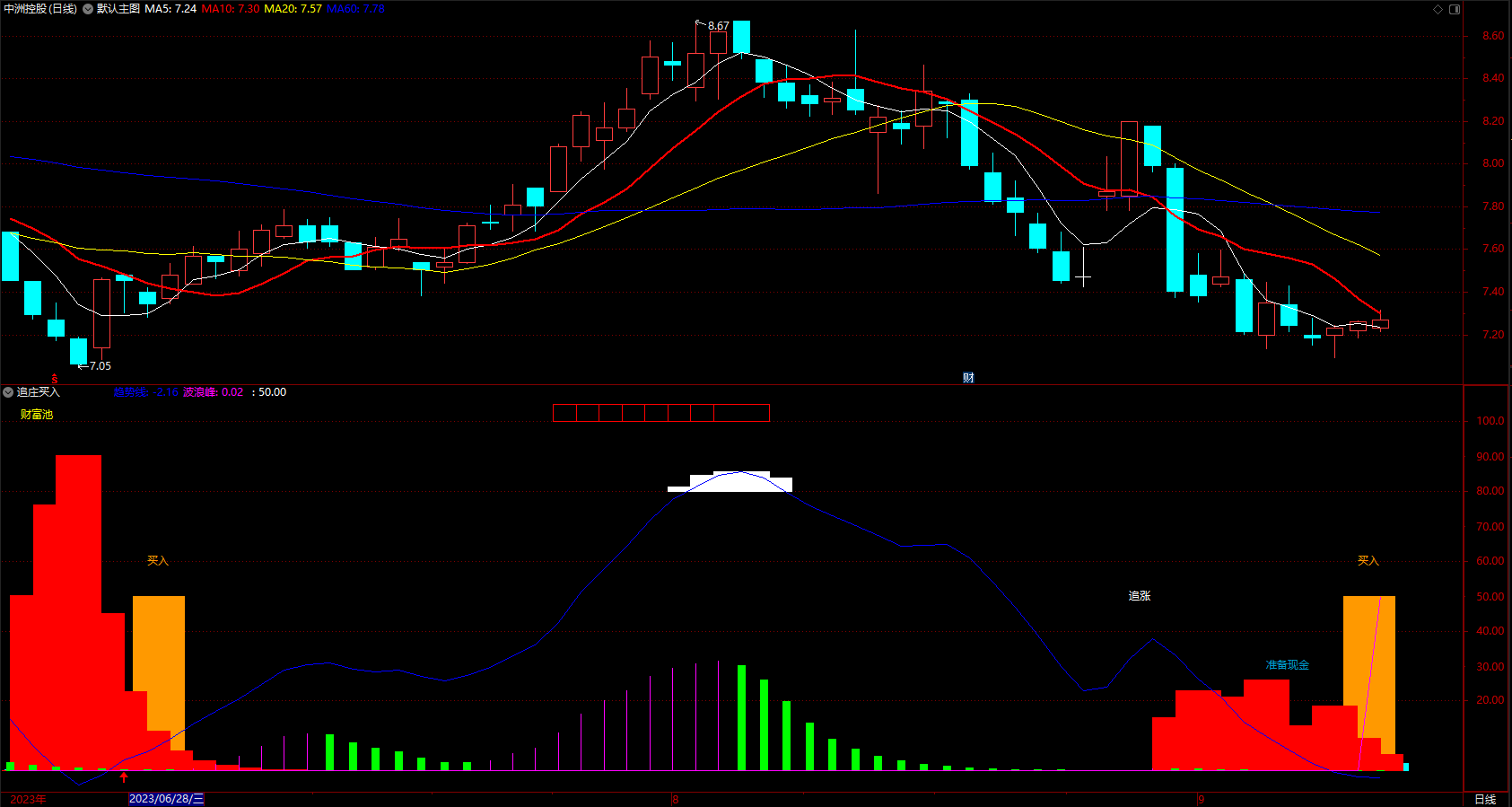Screen dimensions: 1512x807
Task: Click the red S marker near 7.05 low
Action: (54, 380)
